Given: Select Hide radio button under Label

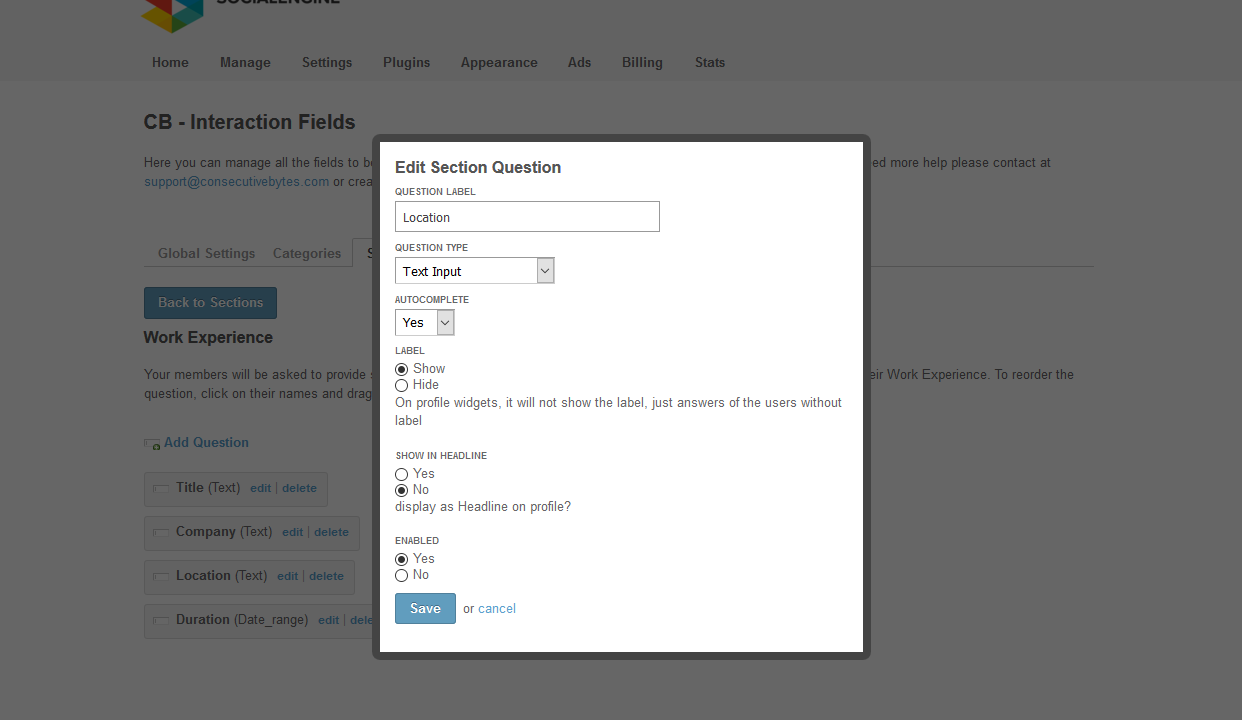Looking at the screenshot, I should [402, 385].
